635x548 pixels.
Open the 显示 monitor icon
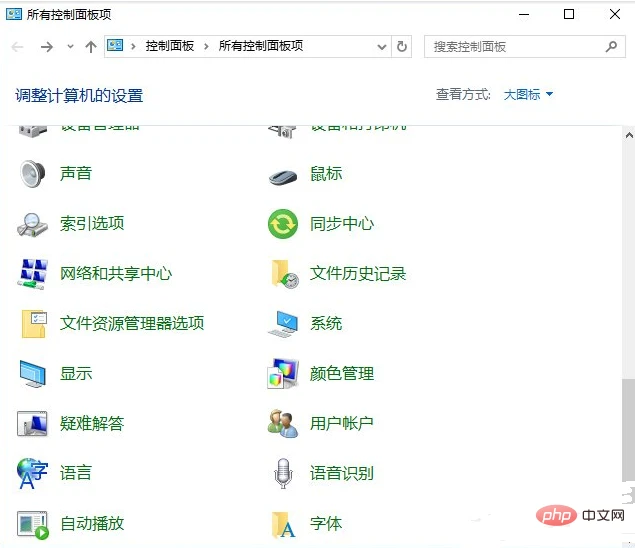pos(32,373)
